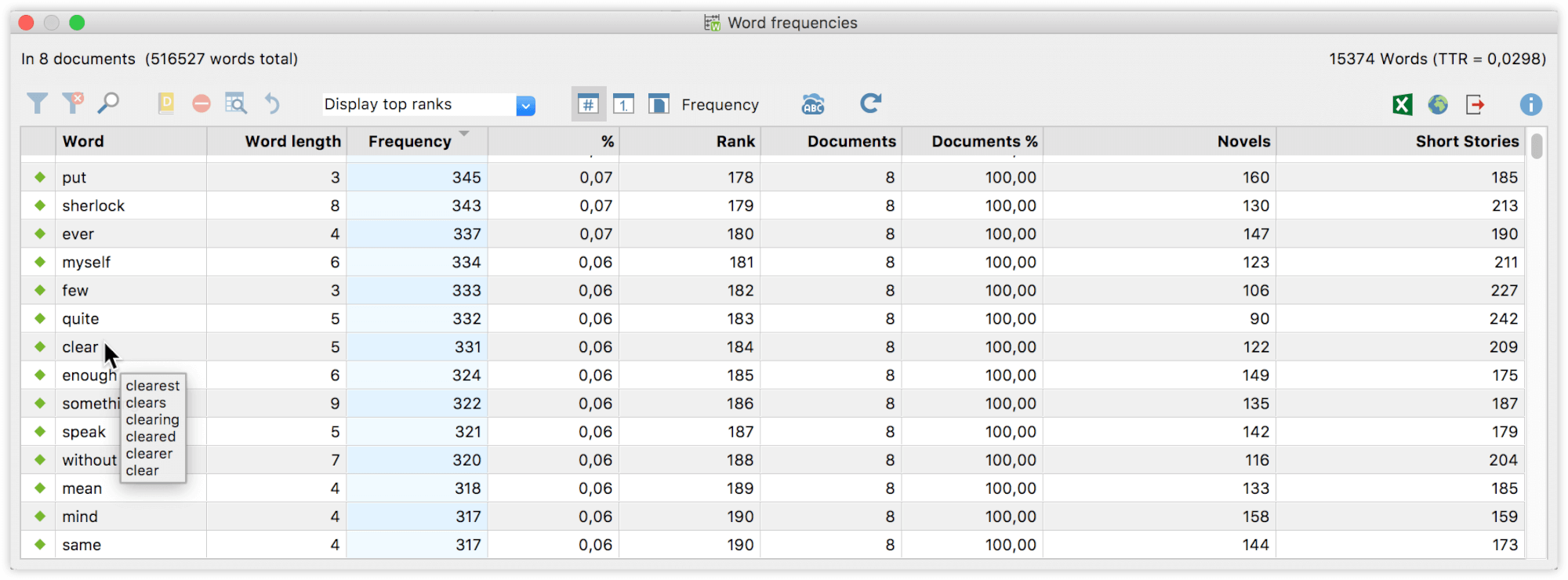Open the Display top ranks dropdown
Image resolution: width=1568 pixels, height=580 pixels.
click(525, 105)
